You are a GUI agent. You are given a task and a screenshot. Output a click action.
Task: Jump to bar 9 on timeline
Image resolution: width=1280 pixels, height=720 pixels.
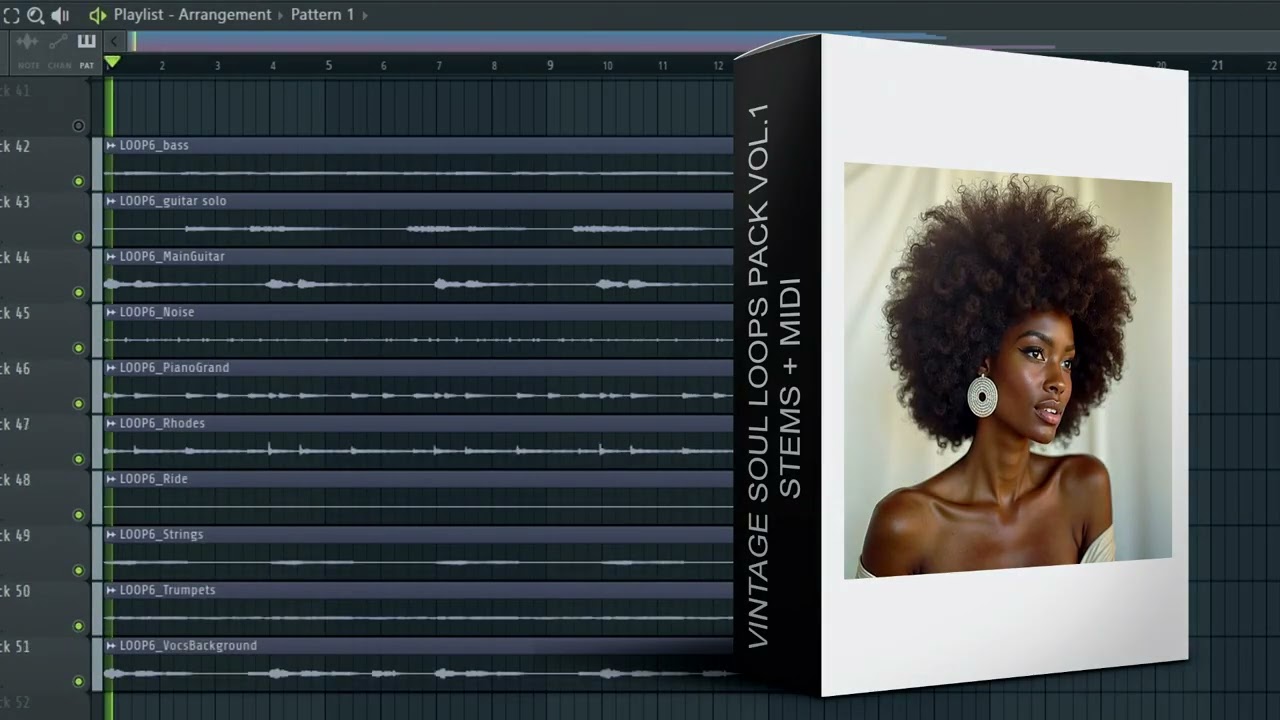pos(549,65)
